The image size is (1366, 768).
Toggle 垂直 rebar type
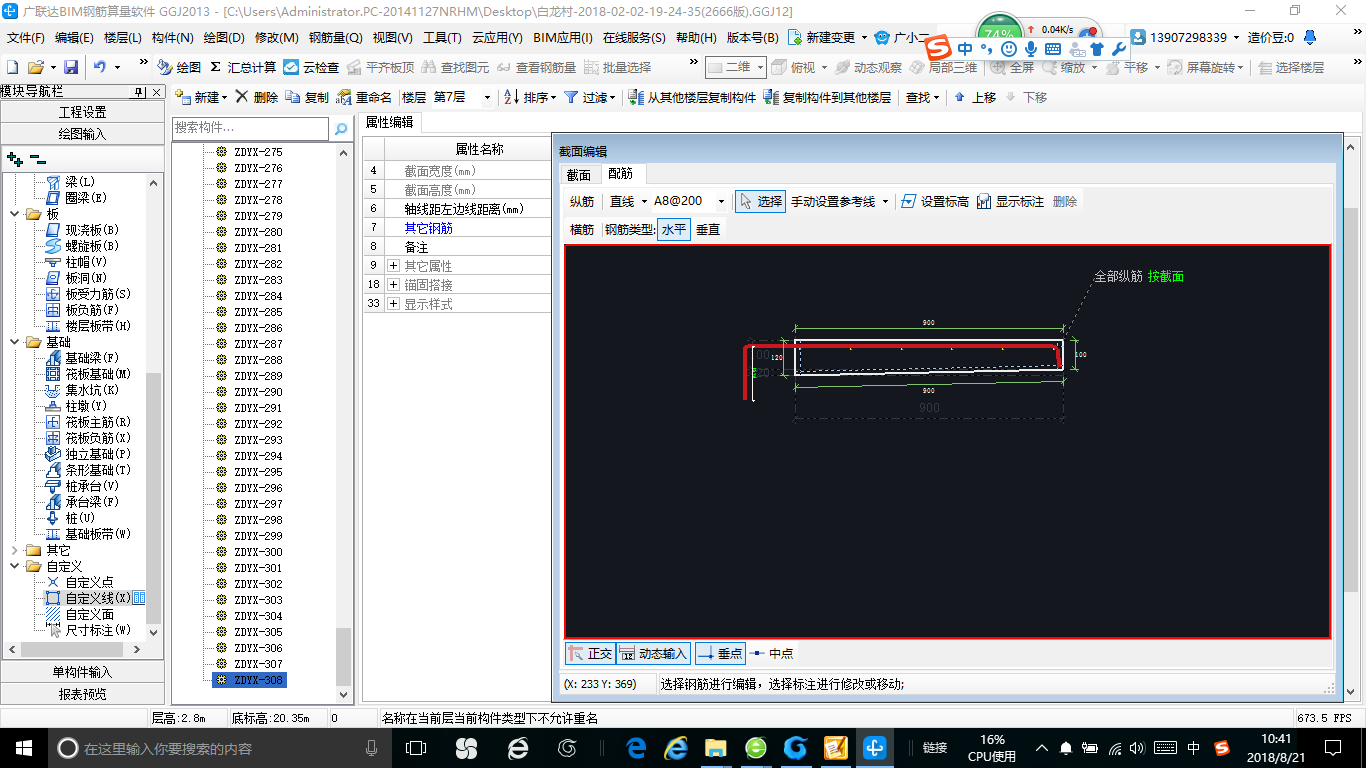tap(708, 229)
